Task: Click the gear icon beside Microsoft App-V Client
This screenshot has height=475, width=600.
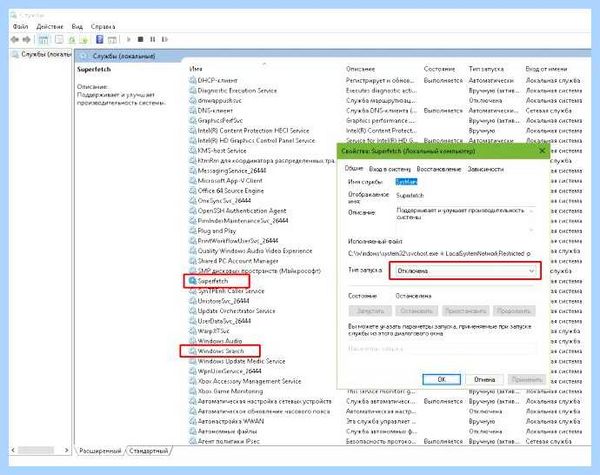Action: tap(193, 181)
